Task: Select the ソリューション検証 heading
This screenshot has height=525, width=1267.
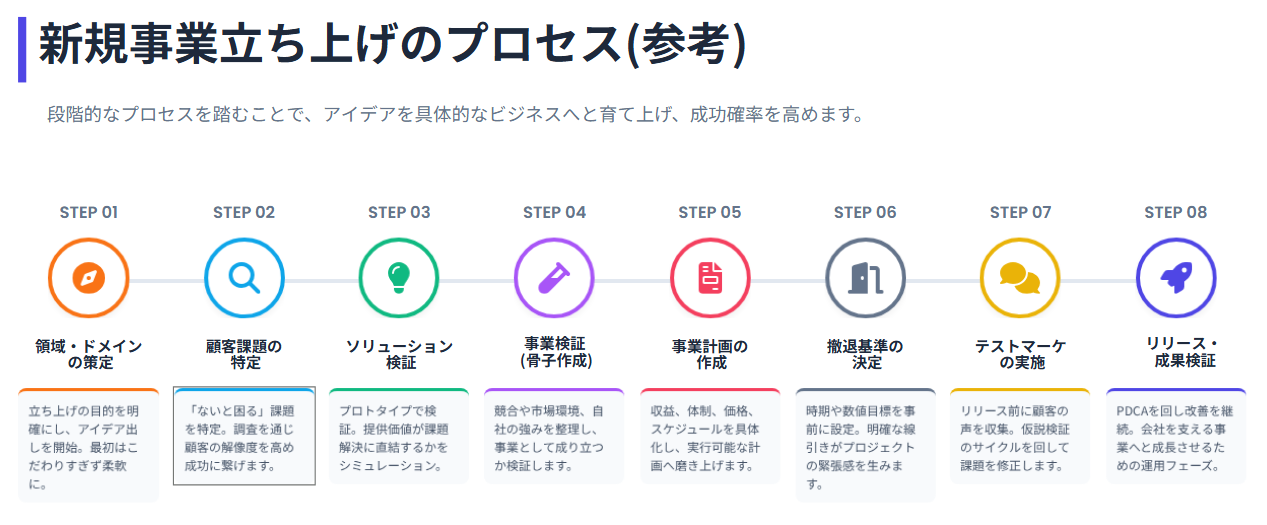Action: [399, 354]
